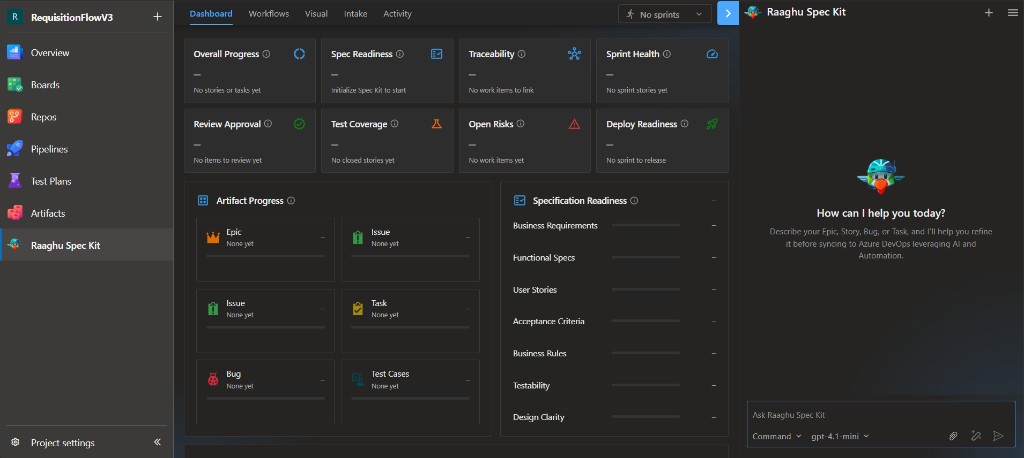Open the No sprints dropdown
The height and width of the screenshot is (458, 1024).
pyautogui.click(x=665, y=14)
